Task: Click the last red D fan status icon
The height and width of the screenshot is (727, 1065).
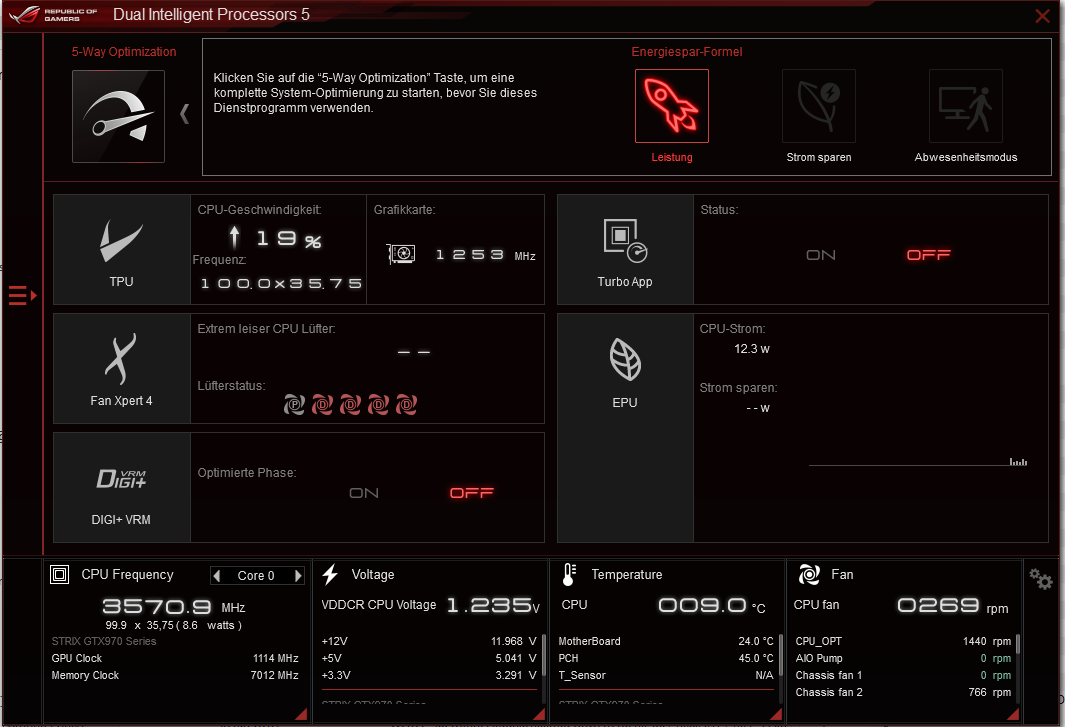Action: click(406, 405)
